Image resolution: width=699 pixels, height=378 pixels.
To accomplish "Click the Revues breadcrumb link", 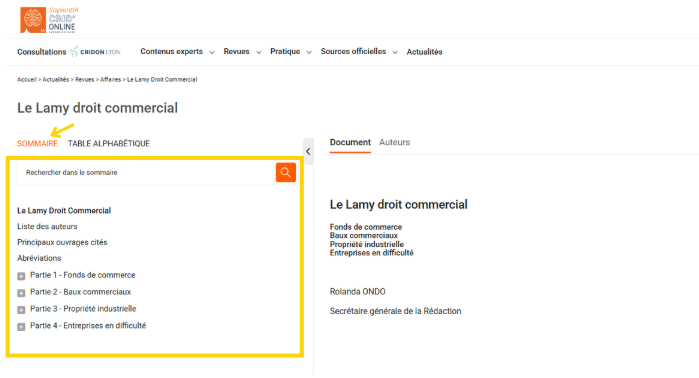I will coord(85,79).
